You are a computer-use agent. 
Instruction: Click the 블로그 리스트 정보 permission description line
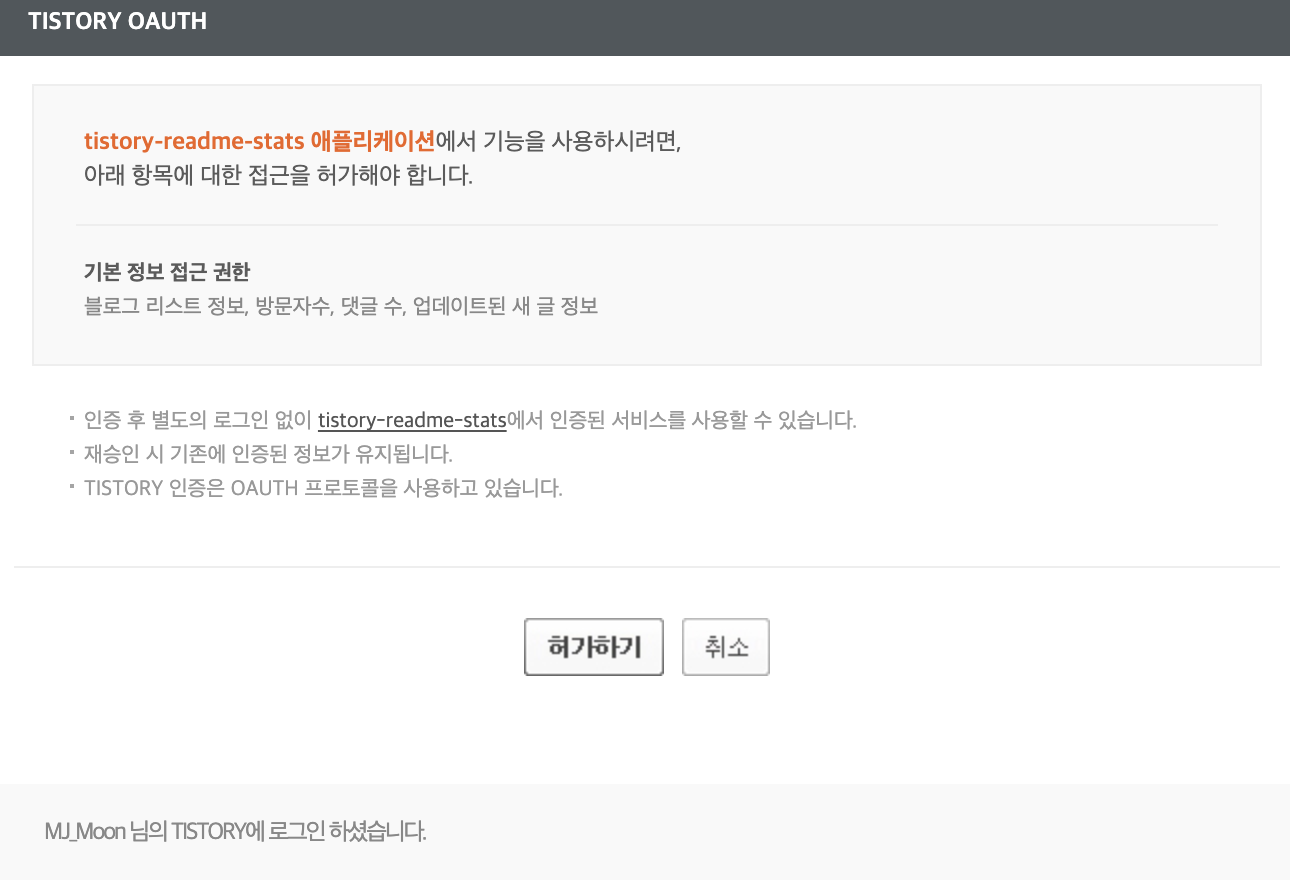341,306
